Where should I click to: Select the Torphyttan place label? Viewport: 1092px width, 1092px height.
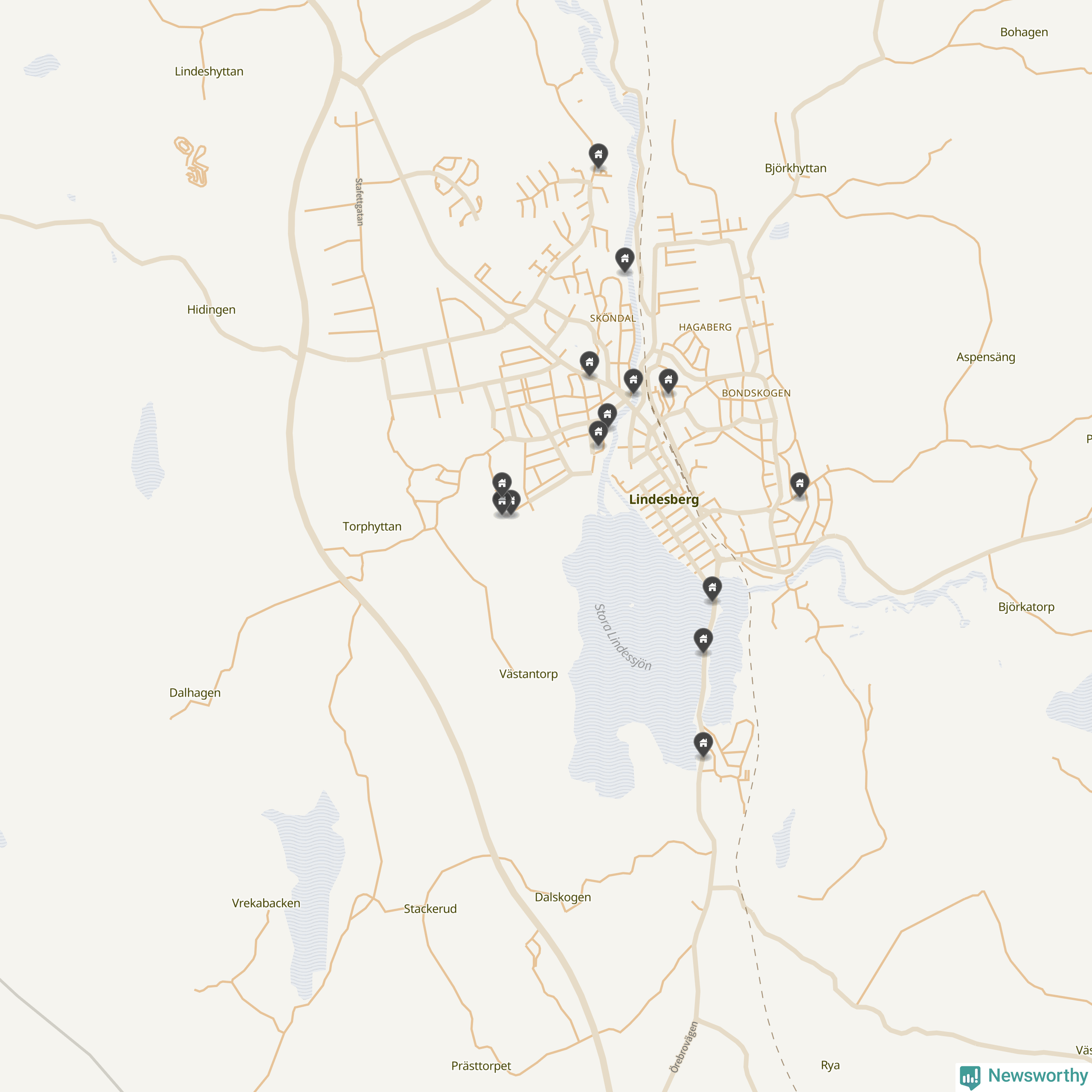(372, 526)
